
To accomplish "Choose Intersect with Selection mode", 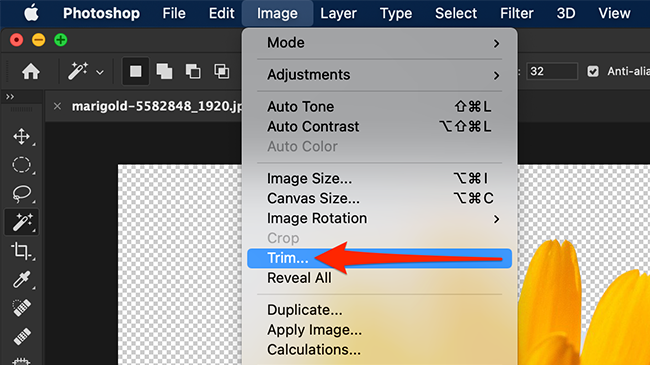I will [x=221, y=71].
